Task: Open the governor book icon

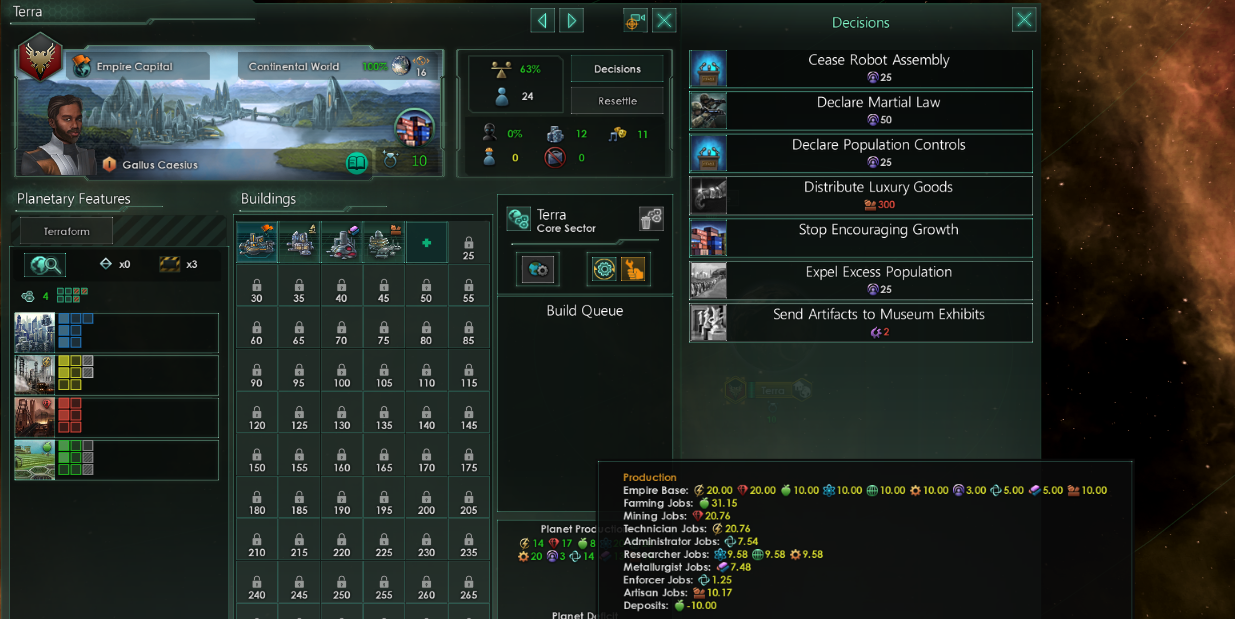Action: pyautogui.click(x=357, y=162)
